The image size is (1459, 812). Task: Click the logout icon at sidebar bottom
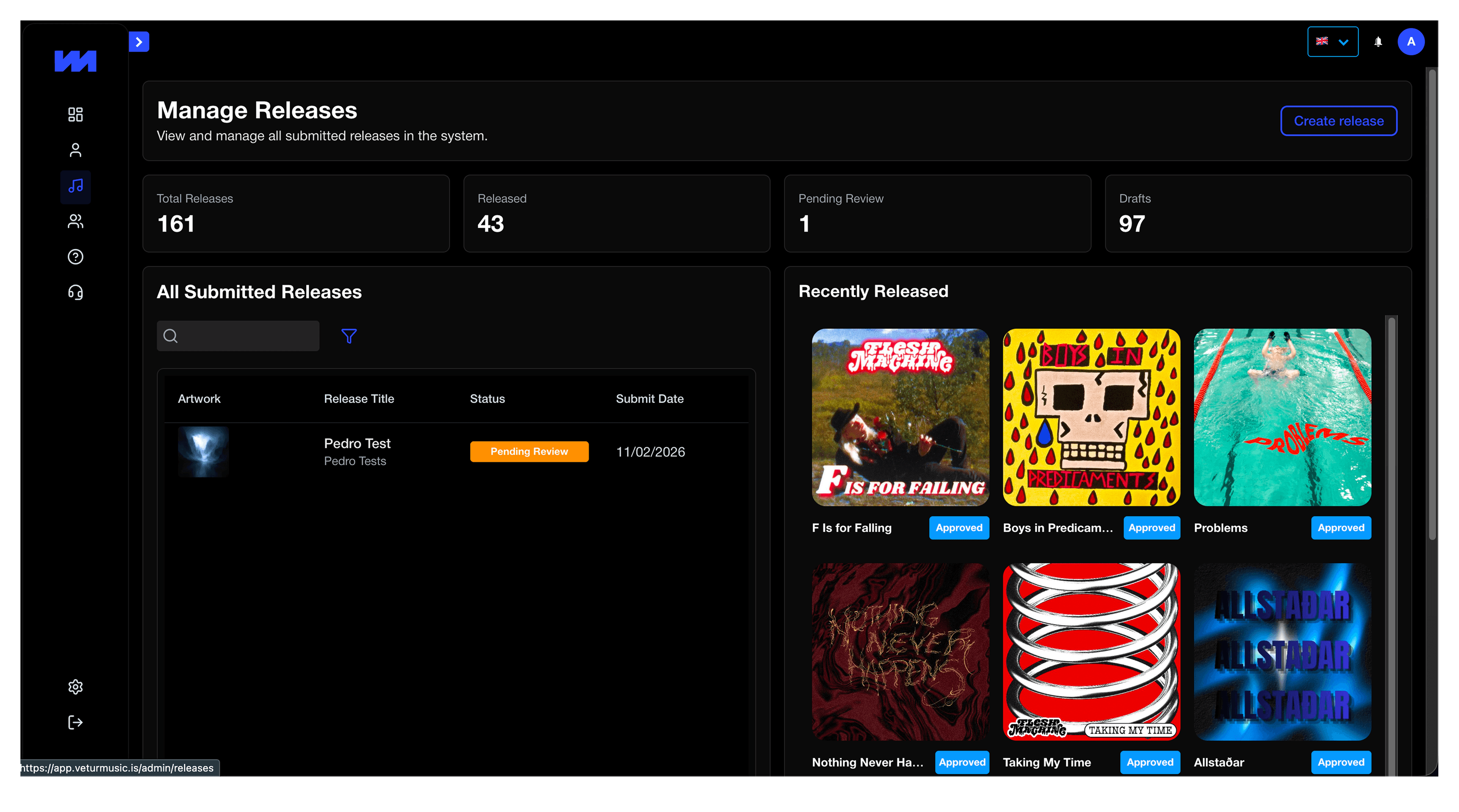[x=75, y=723]
